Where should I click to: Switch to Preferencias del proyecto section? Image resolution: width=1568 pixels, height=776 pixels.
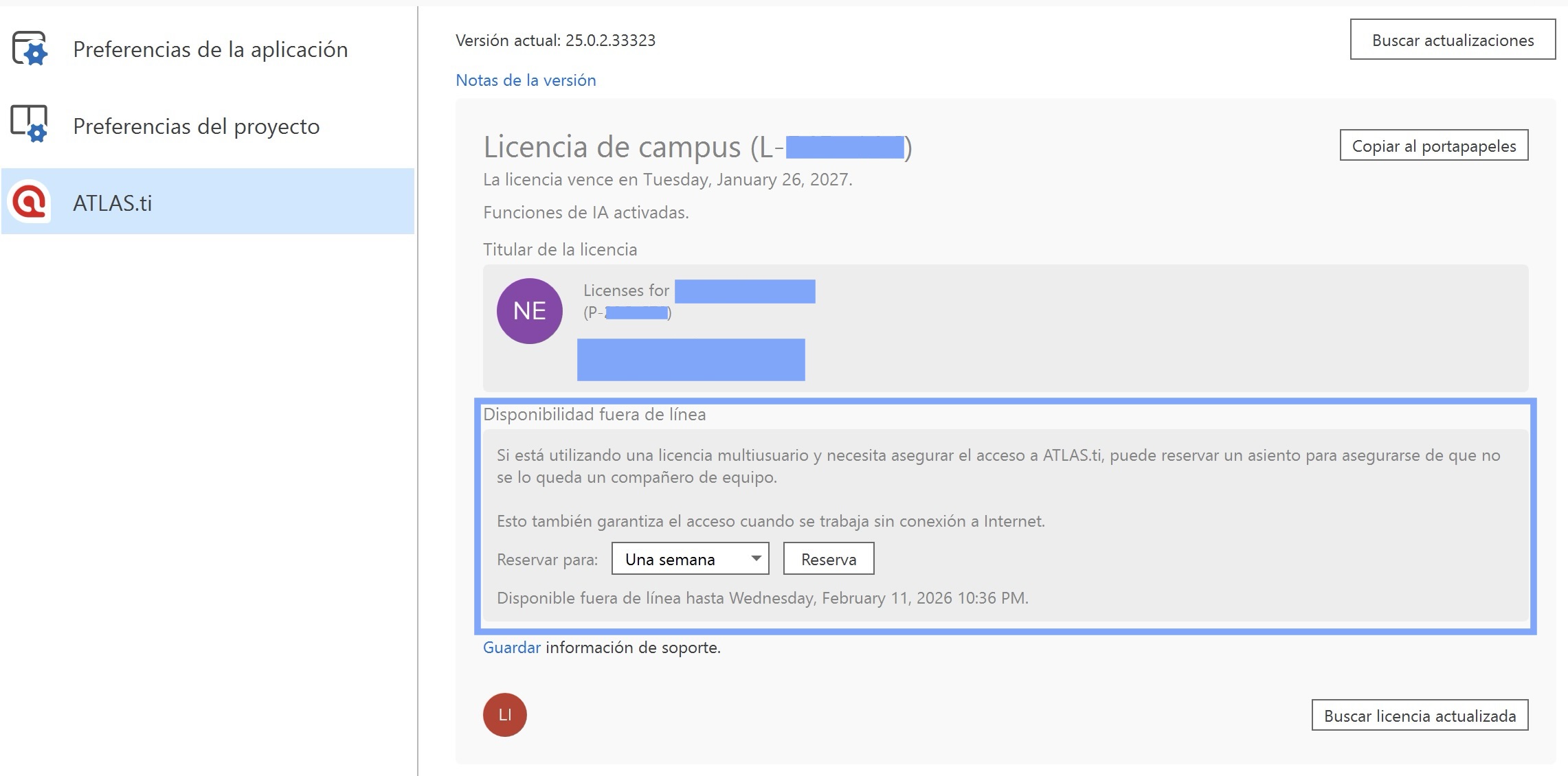point(197,126)
